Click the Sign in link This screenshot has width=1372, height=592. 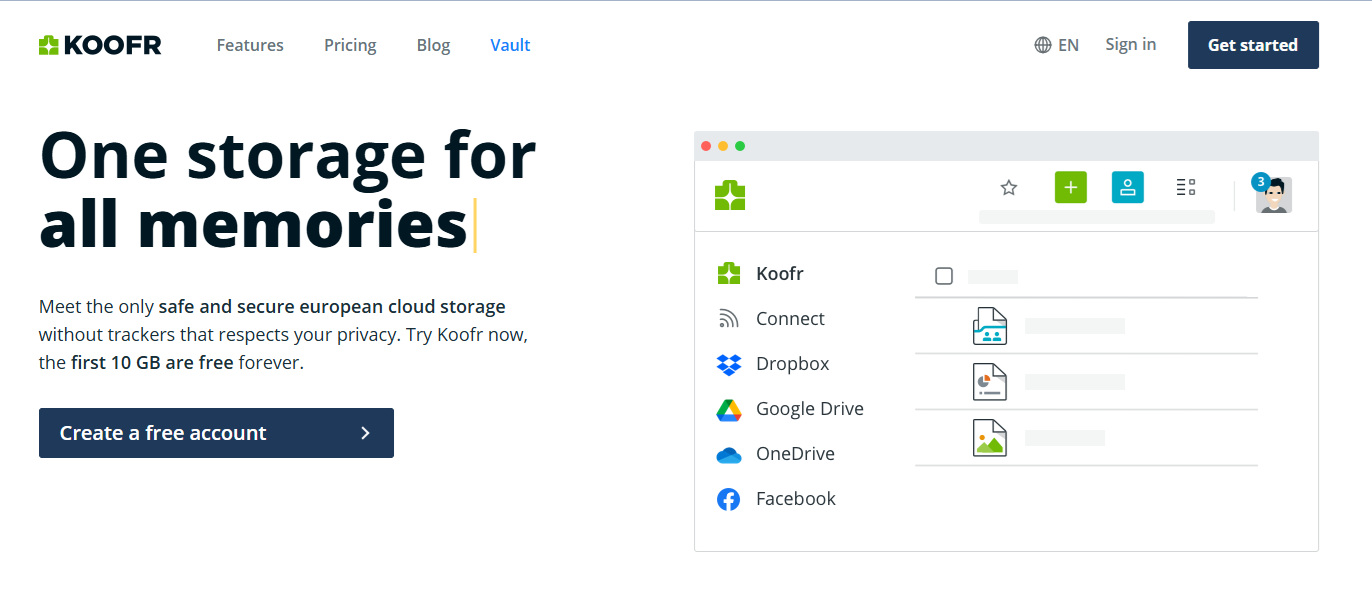point(1130,44)
